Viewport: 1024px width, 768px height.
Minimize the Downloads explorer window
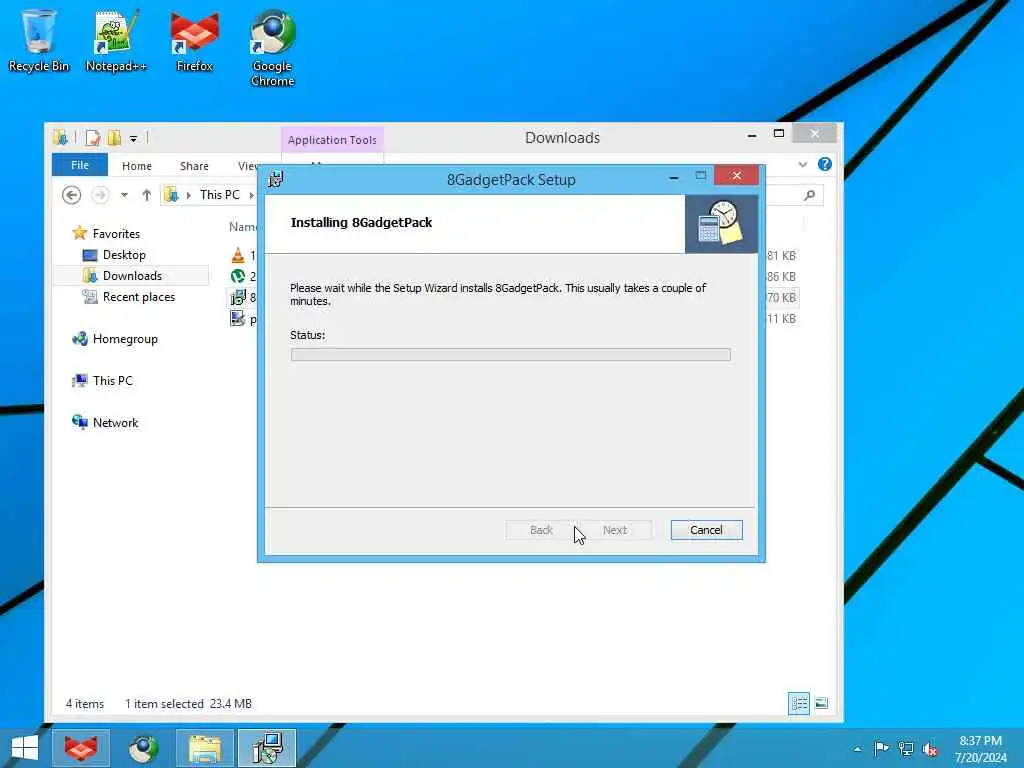[x=752, y=135]
